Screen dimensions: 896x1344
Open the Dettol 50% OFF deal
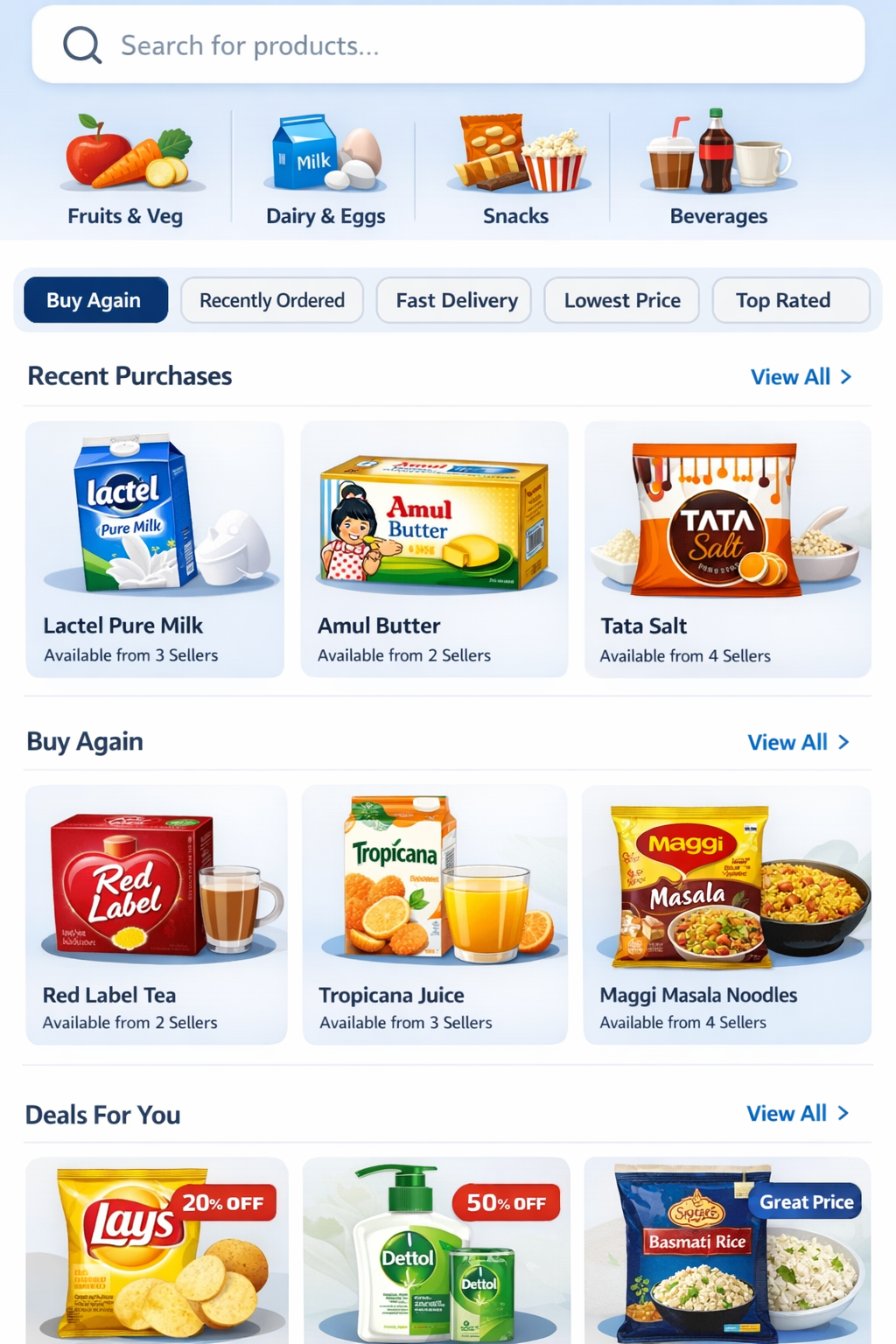[x=436, y=1250]
